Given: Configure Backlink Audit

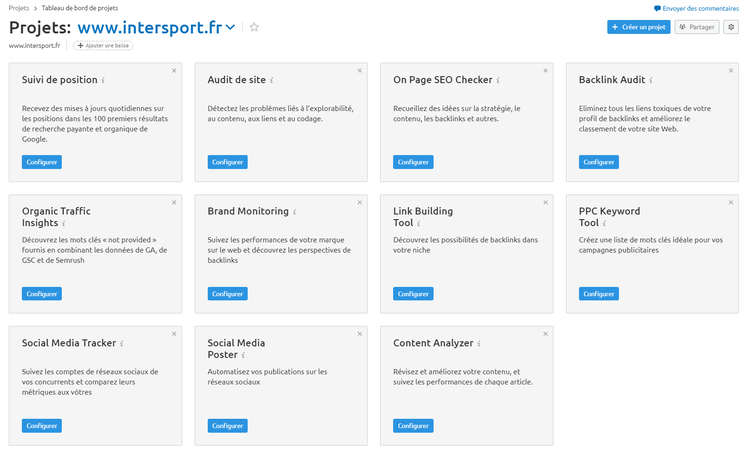Looking at the screenshot, I should point(599,162).
